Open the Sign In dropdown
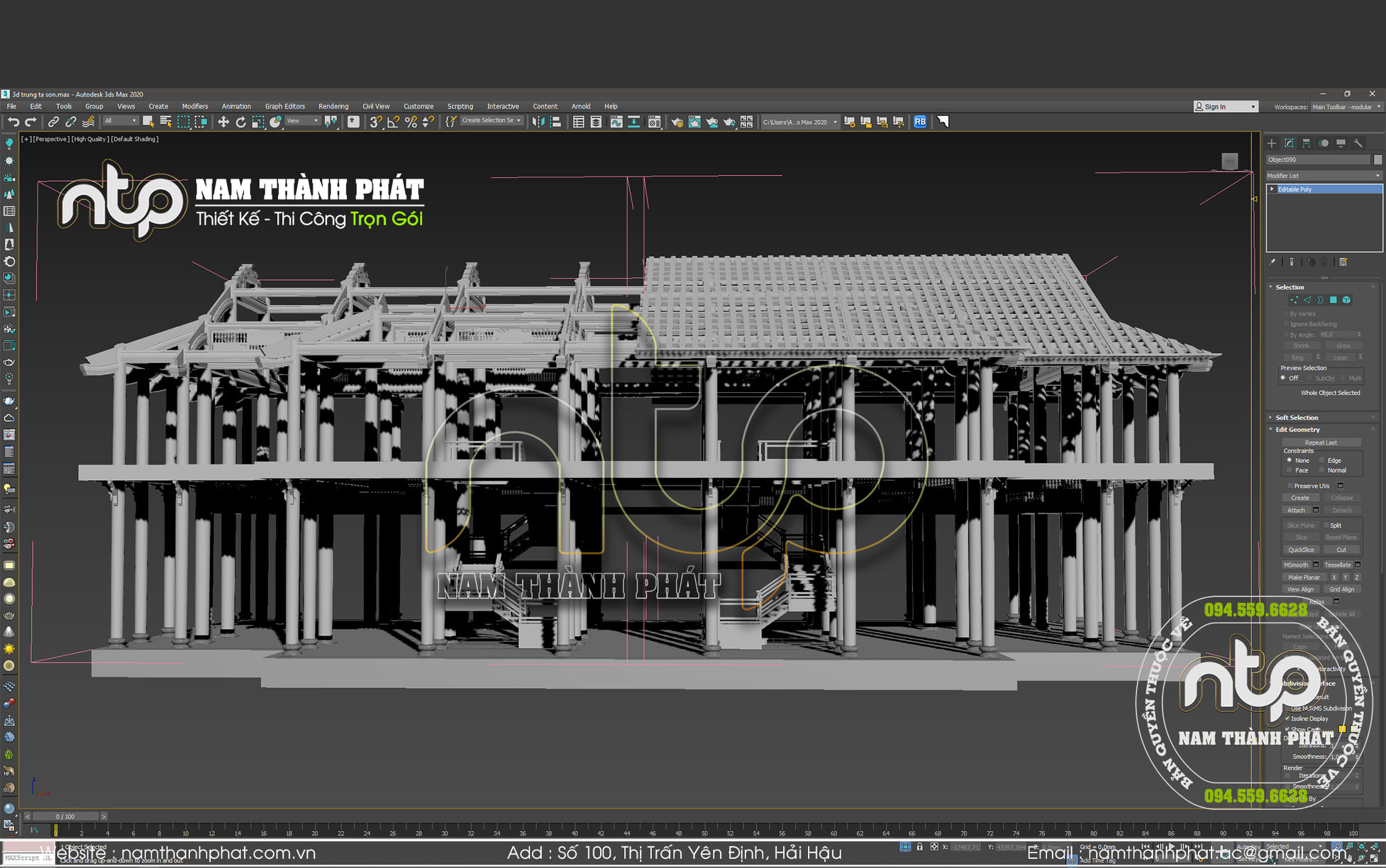 coord(1226,107)
